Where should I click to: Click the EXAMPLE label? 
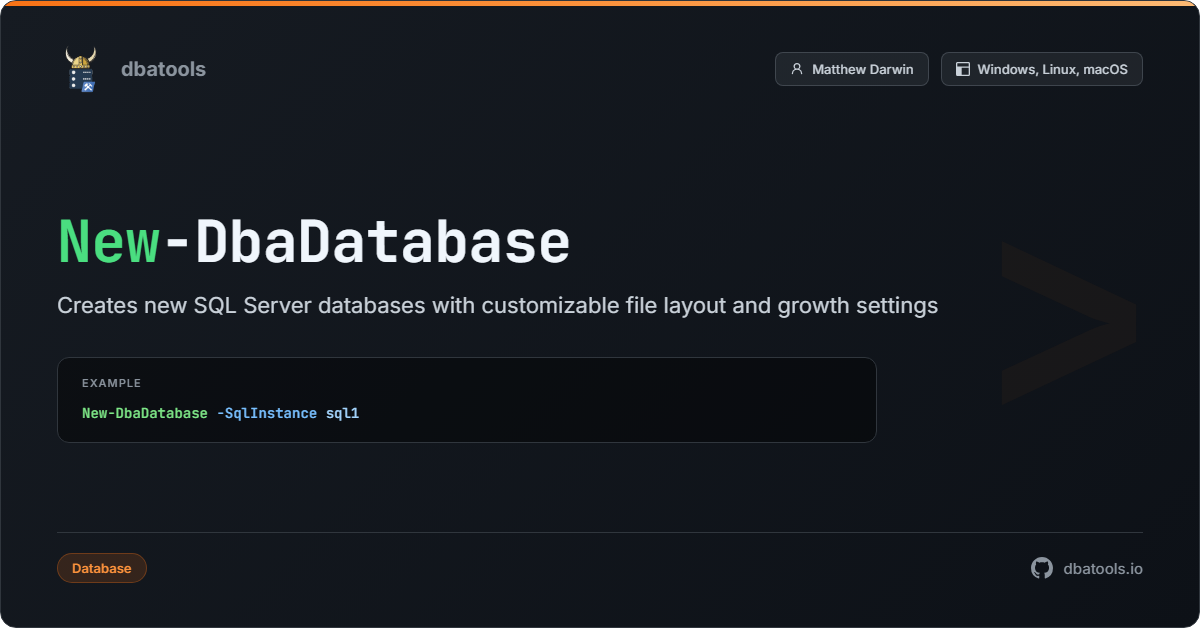pos(111,383)
